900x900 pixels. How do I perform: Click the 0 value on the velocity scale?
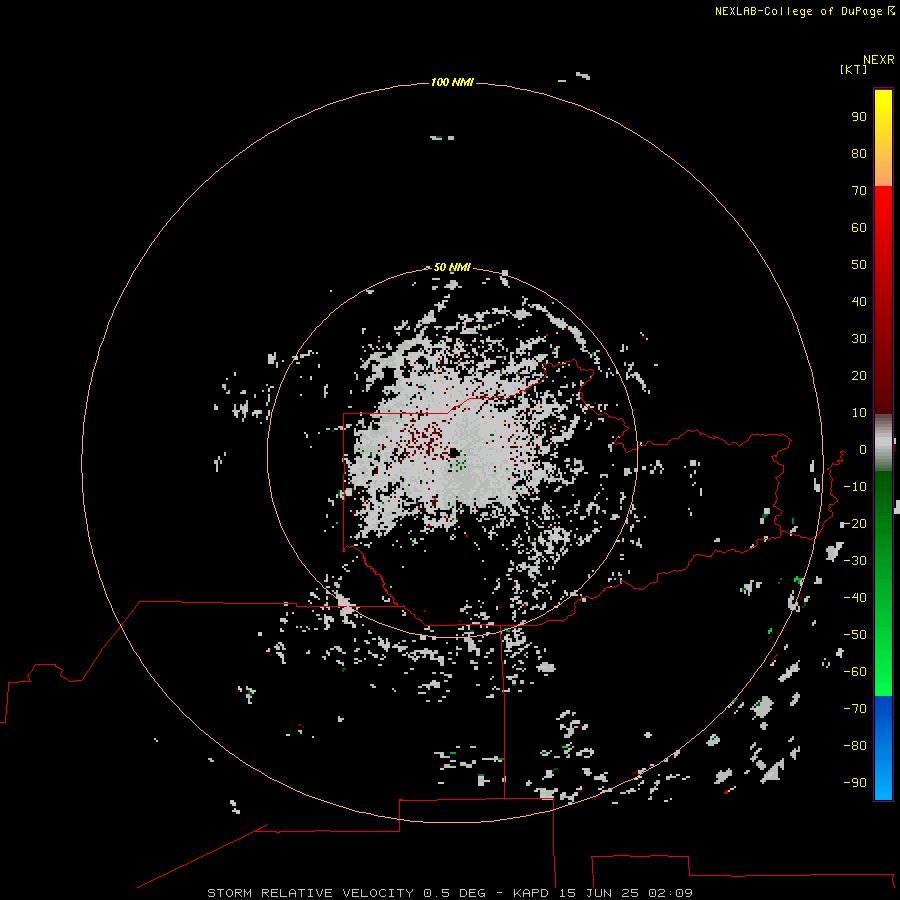click(863, 450)
